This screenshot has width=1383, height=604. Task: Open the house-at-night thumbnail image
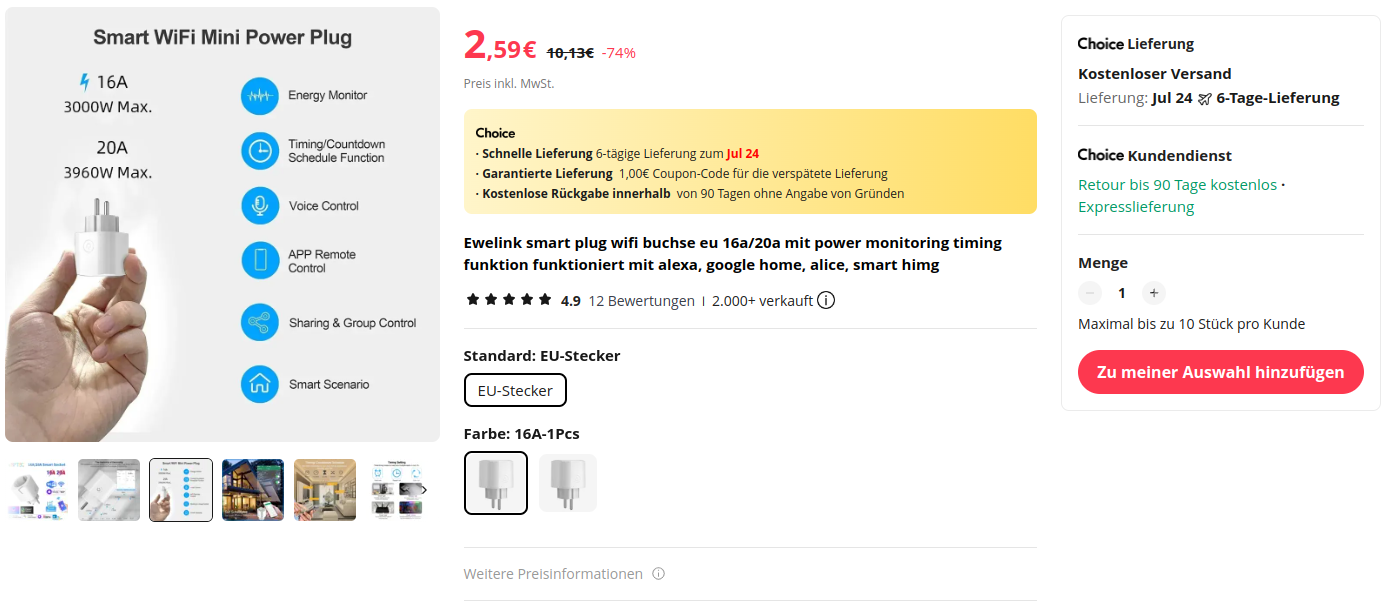click(x=253, y=490)
